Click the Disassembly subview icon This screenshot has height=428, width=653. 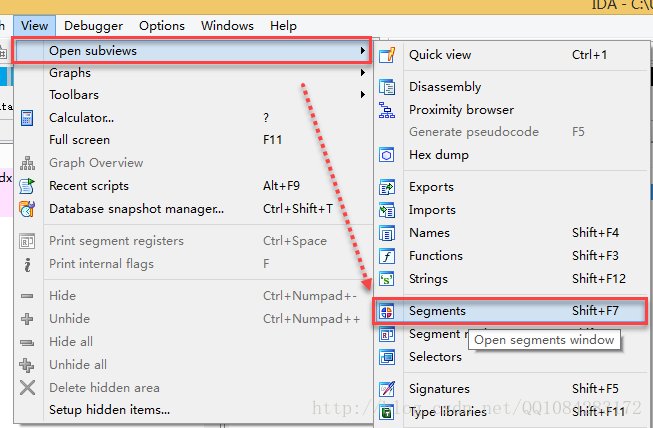(x=387, y=87)
